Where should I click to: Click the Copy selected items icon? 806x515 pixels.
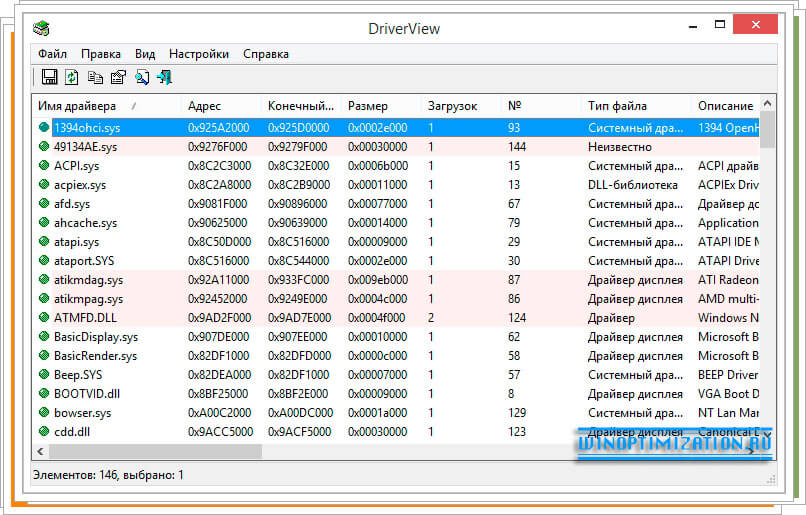(x=95, y=77)
